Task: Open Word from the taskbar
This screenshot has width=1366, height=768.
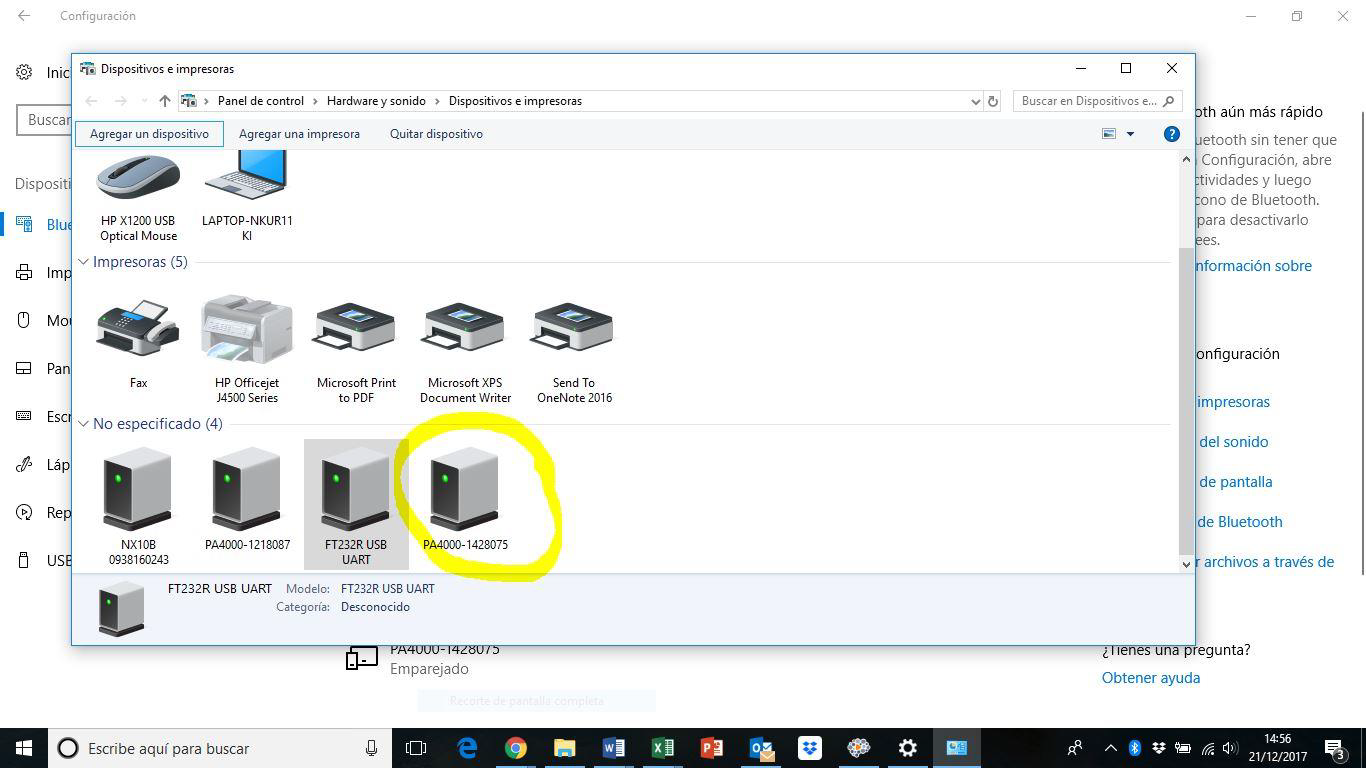Action: [x=614, y=748]
